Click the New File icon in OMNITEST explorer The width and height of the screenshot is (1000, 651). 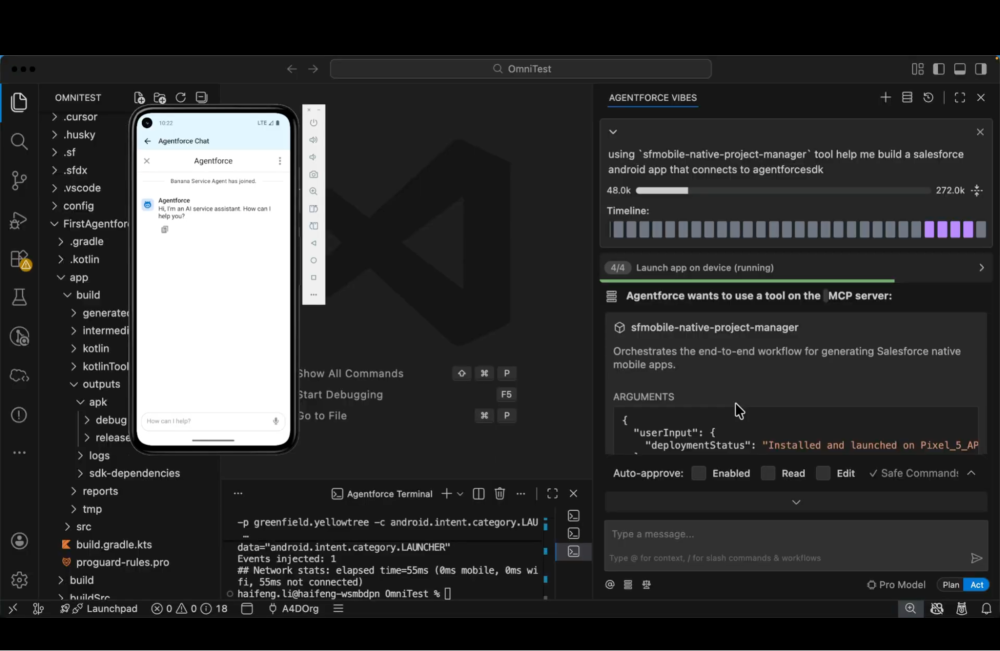[139, 97]
